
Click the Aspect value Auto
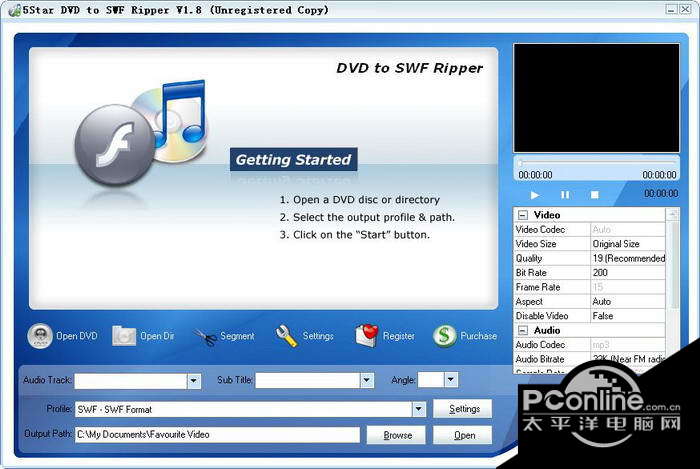pyautogui.click(x=628, y=302)
